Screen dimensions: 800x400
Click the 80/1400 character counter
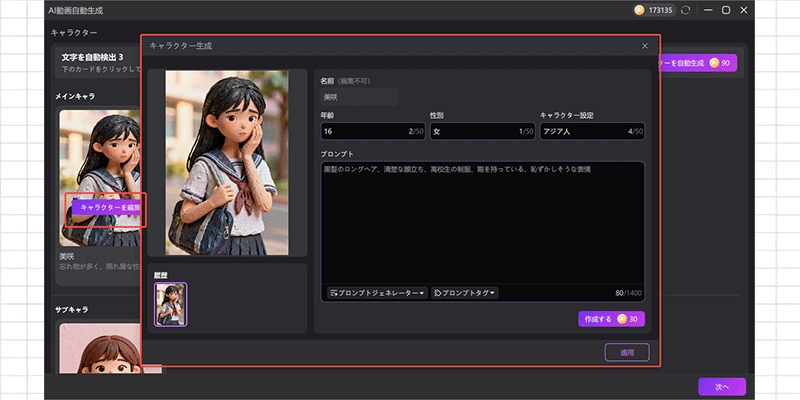point(628,293)
